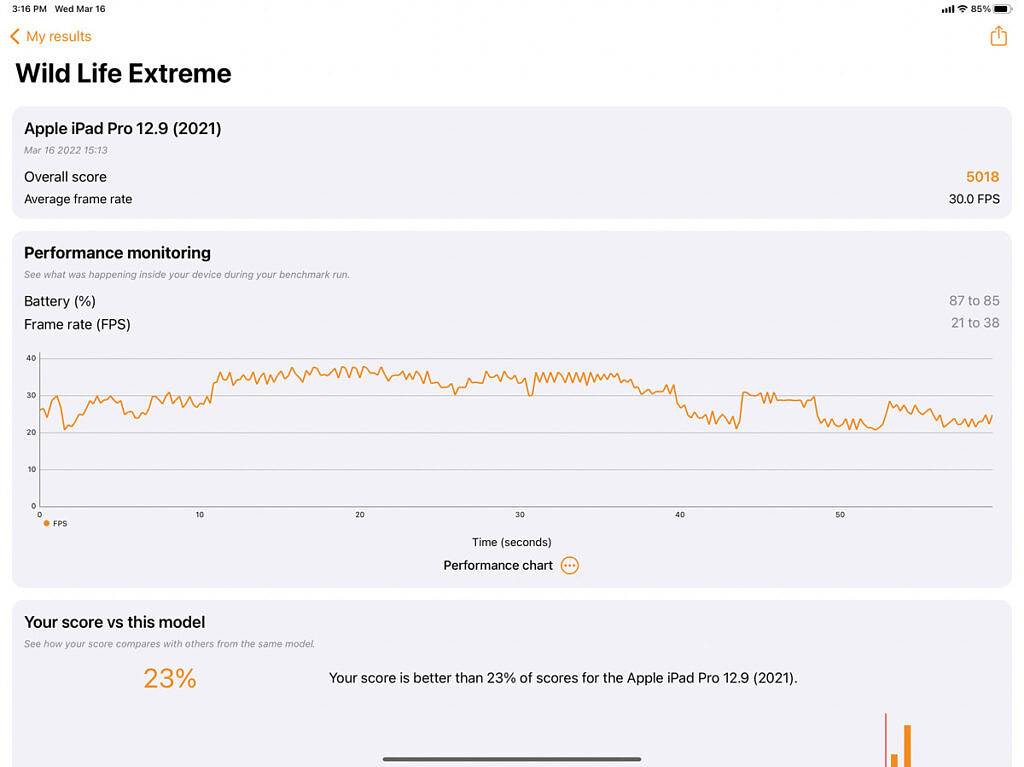Tap the home indicator bar at bottom
This screenshot has width=1024, height=767.
(511, 759)
